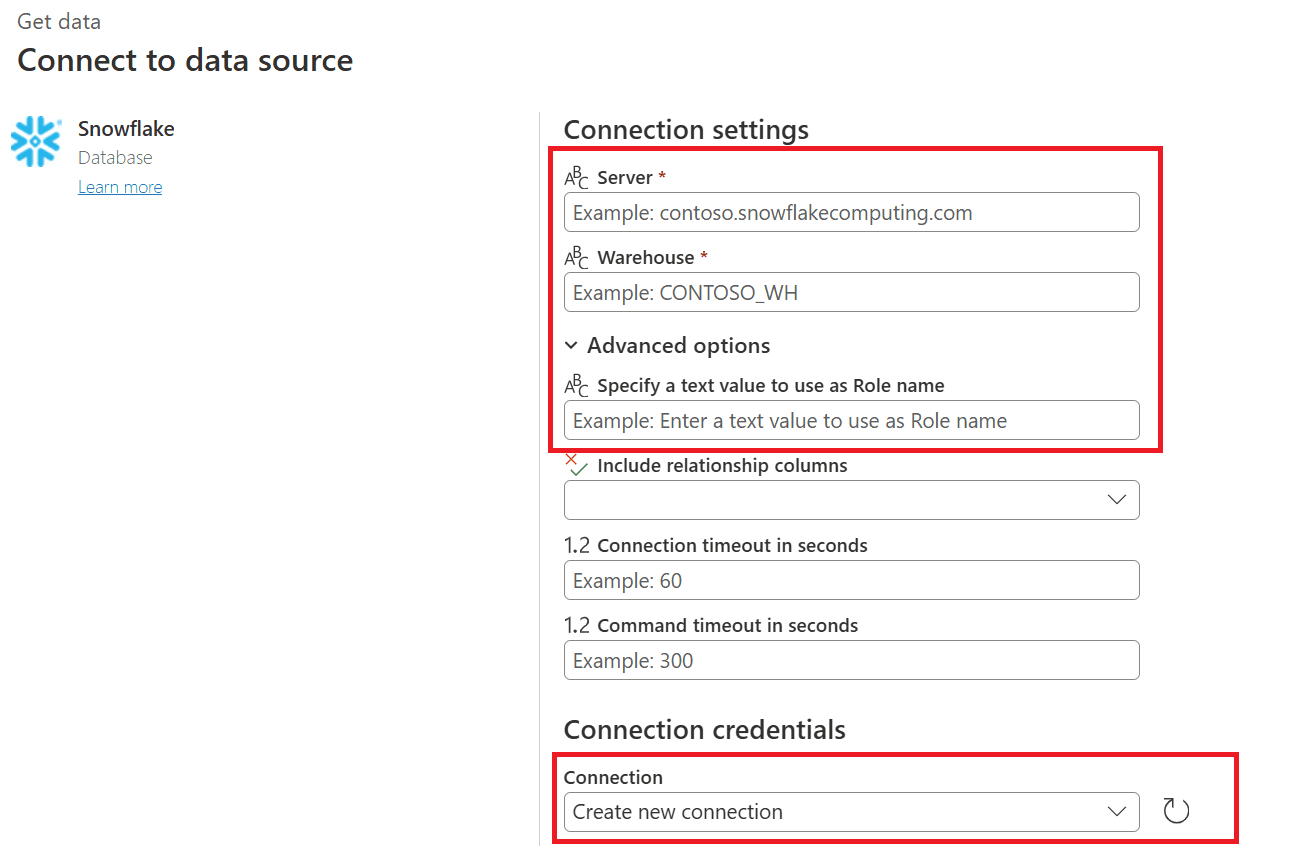Click the Advanced options label text
The image size is (1298, 846).
coord(678,346)
